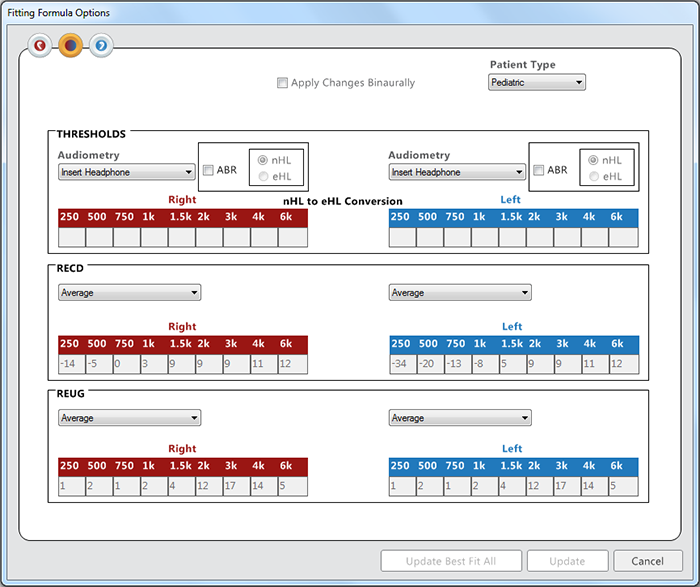Click left RECD 1k field showing -8
This screenshot has width=700, height=587.
486,364
